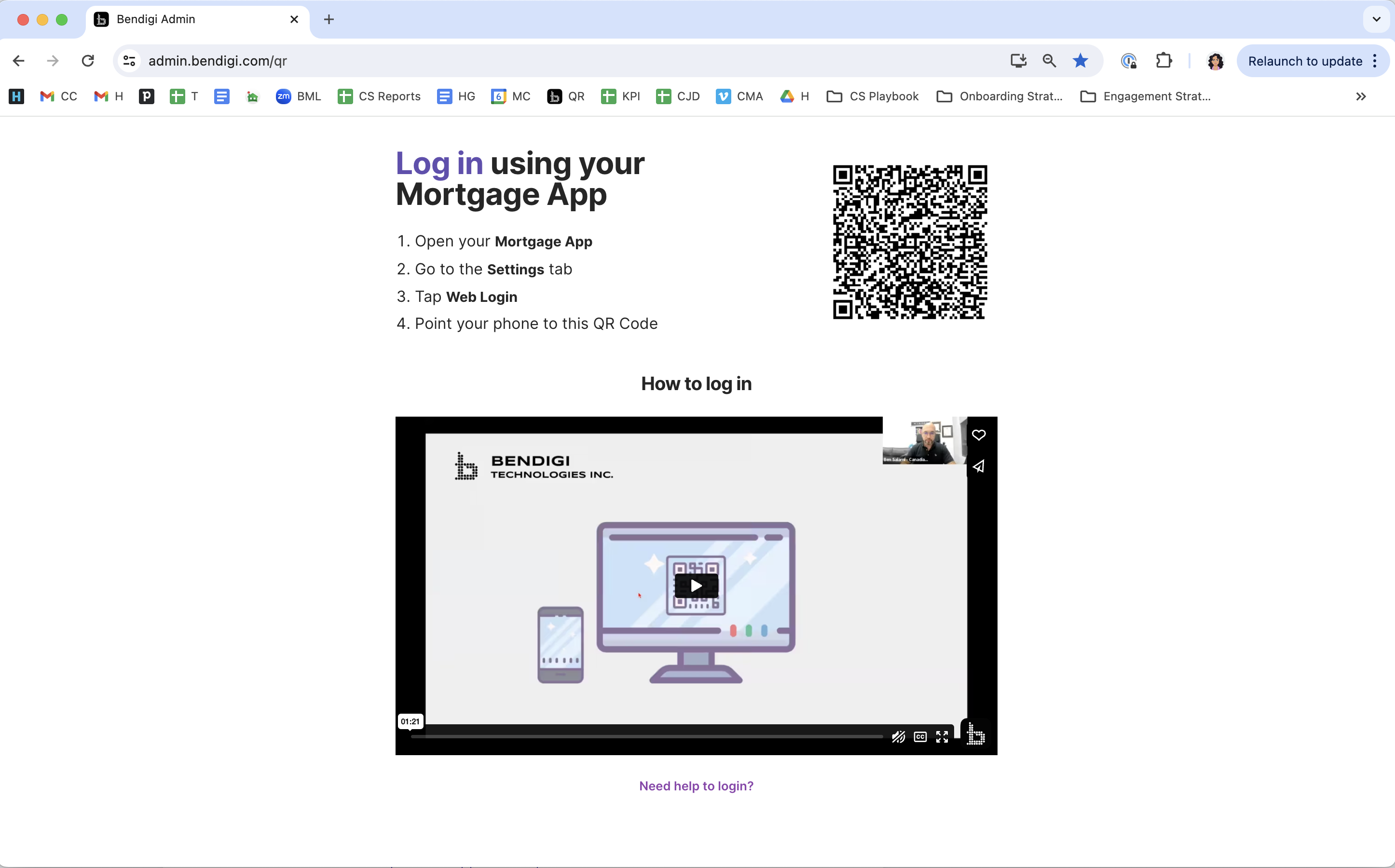Expand the Engagement Strat... bookmark folder
1395x868 pixels.
click(x=1145, y=96)
